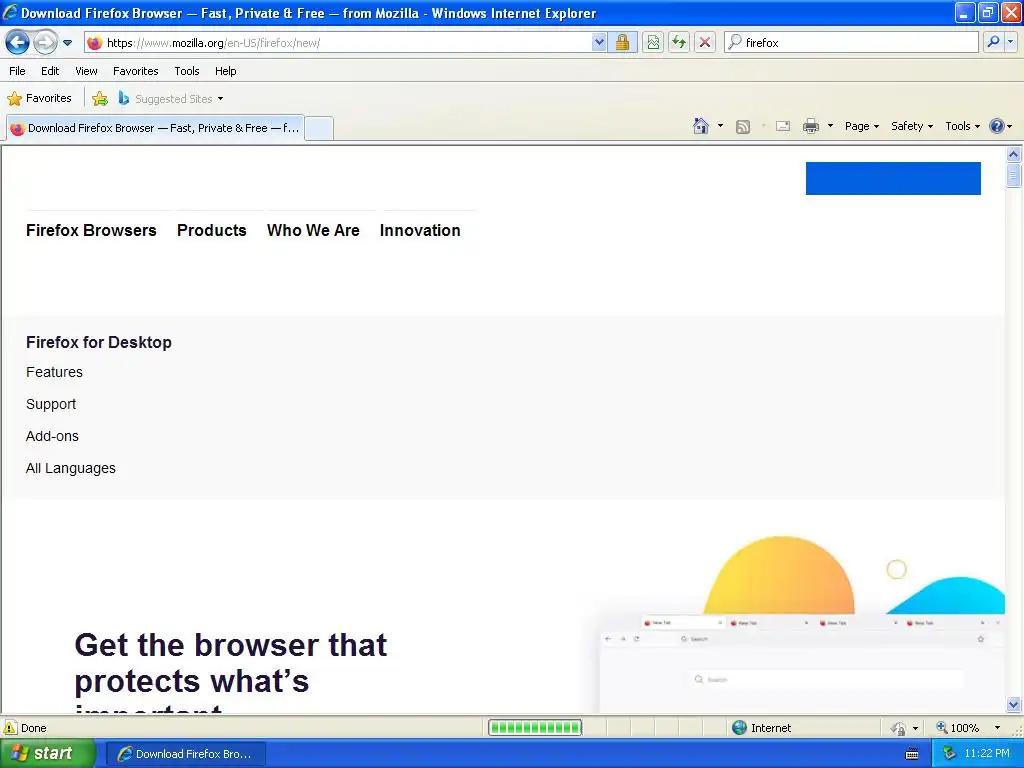
Task: Click the search box containing firefox
Action: (852, 42)
